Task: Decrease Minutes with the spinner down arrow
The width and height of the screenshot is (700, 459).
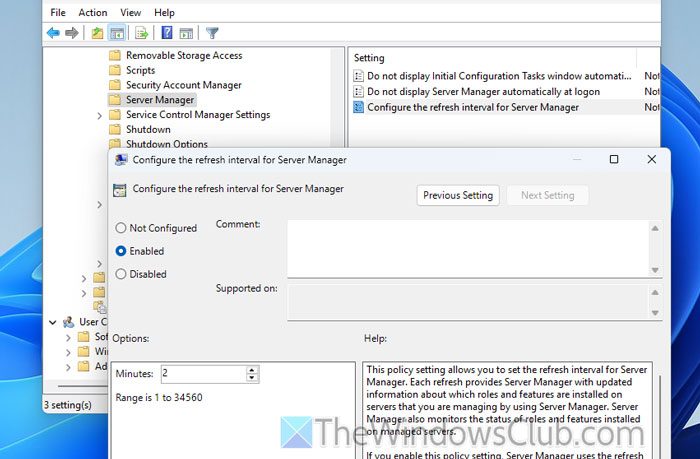Action: click(x=252, y=378)
